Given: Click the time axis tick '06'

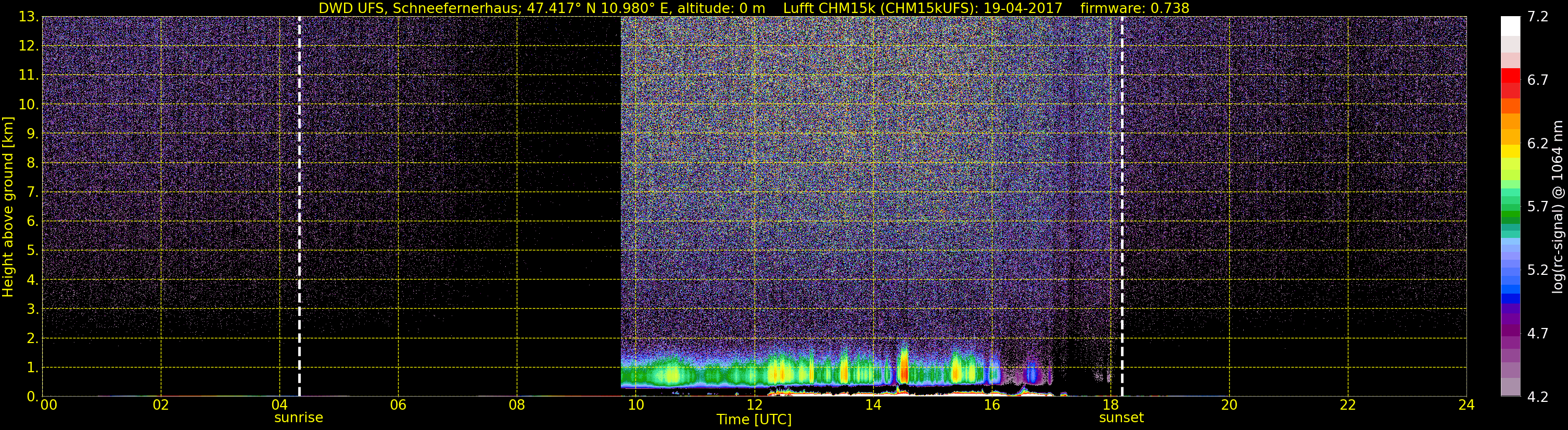Looking at the screenshot, I should (x=398, y=405).
